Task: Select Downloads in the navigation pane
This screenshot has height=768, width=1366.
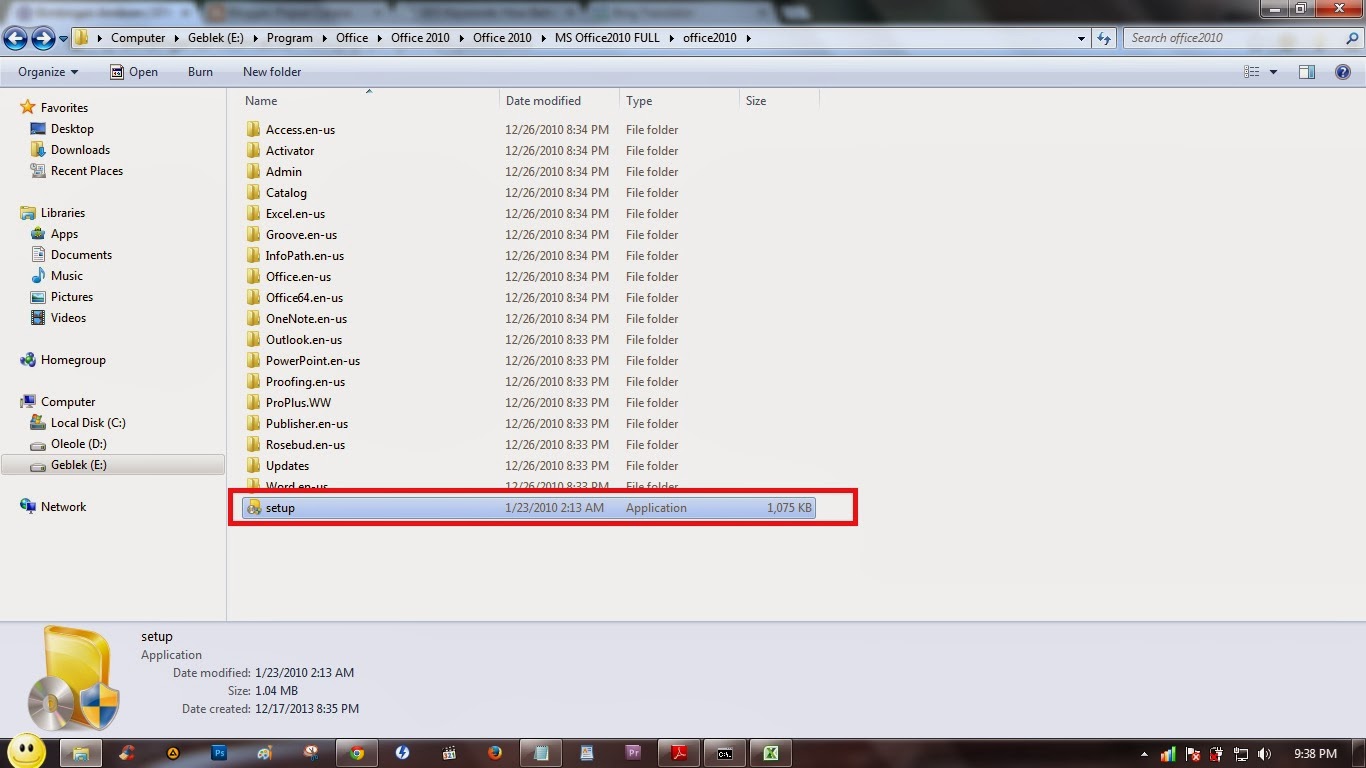Action: [80, 150]
